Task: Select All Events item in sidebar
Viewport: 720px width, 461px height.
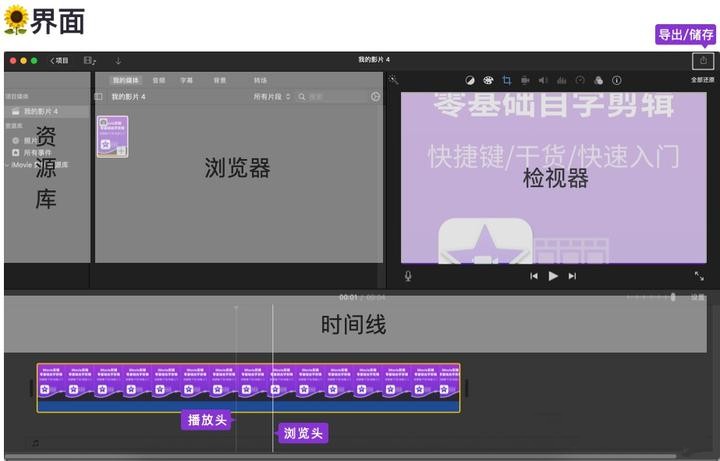Action: [32, 152]
